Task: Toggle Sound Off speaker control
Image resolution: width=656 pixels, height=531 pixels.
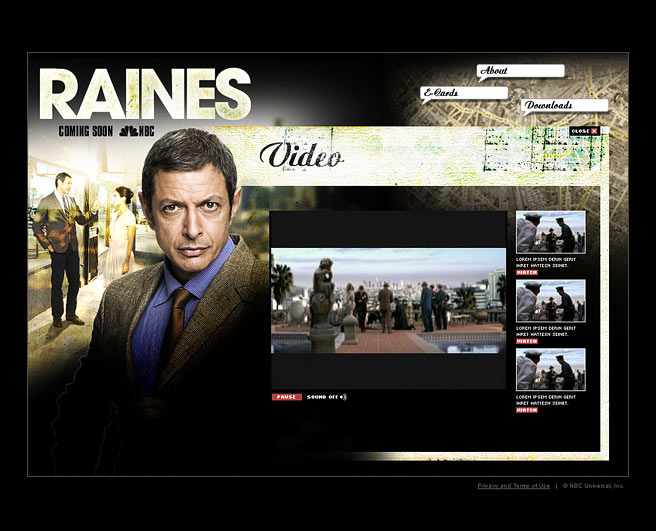Action: pyautogui.click(x=327, y=397)
